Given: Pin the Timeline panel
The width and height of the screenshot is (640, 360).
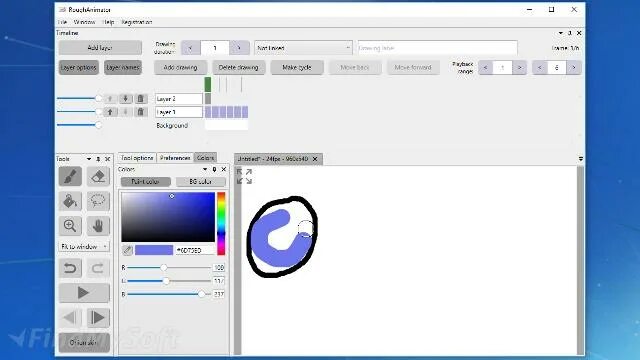Looking at the screenshot, I should (x=570, y=33).
